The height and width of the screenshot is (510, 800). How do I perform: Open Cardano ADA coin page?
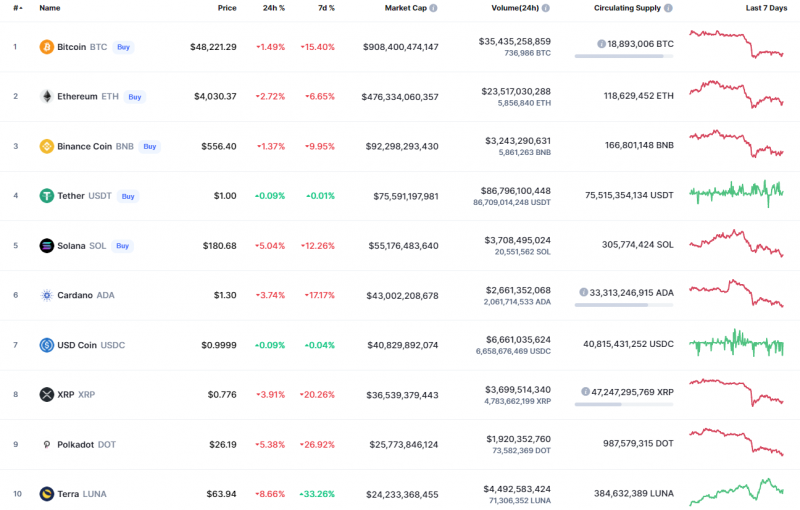point(86,295)
